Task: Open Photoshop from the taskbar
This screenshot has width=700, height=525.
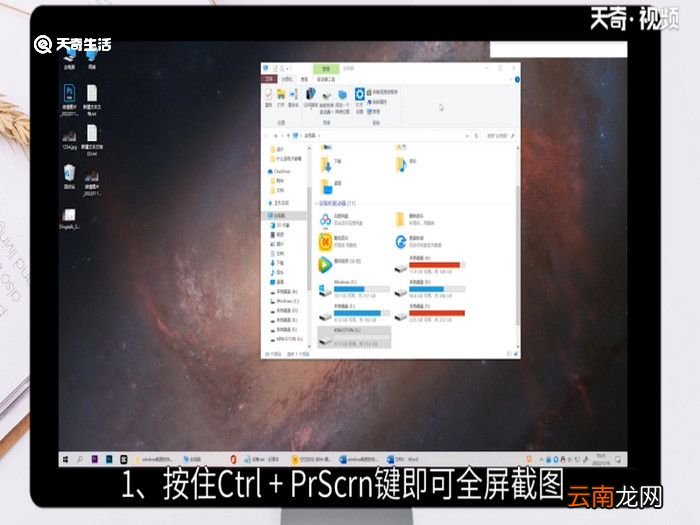Action: [x=109, y=459]
